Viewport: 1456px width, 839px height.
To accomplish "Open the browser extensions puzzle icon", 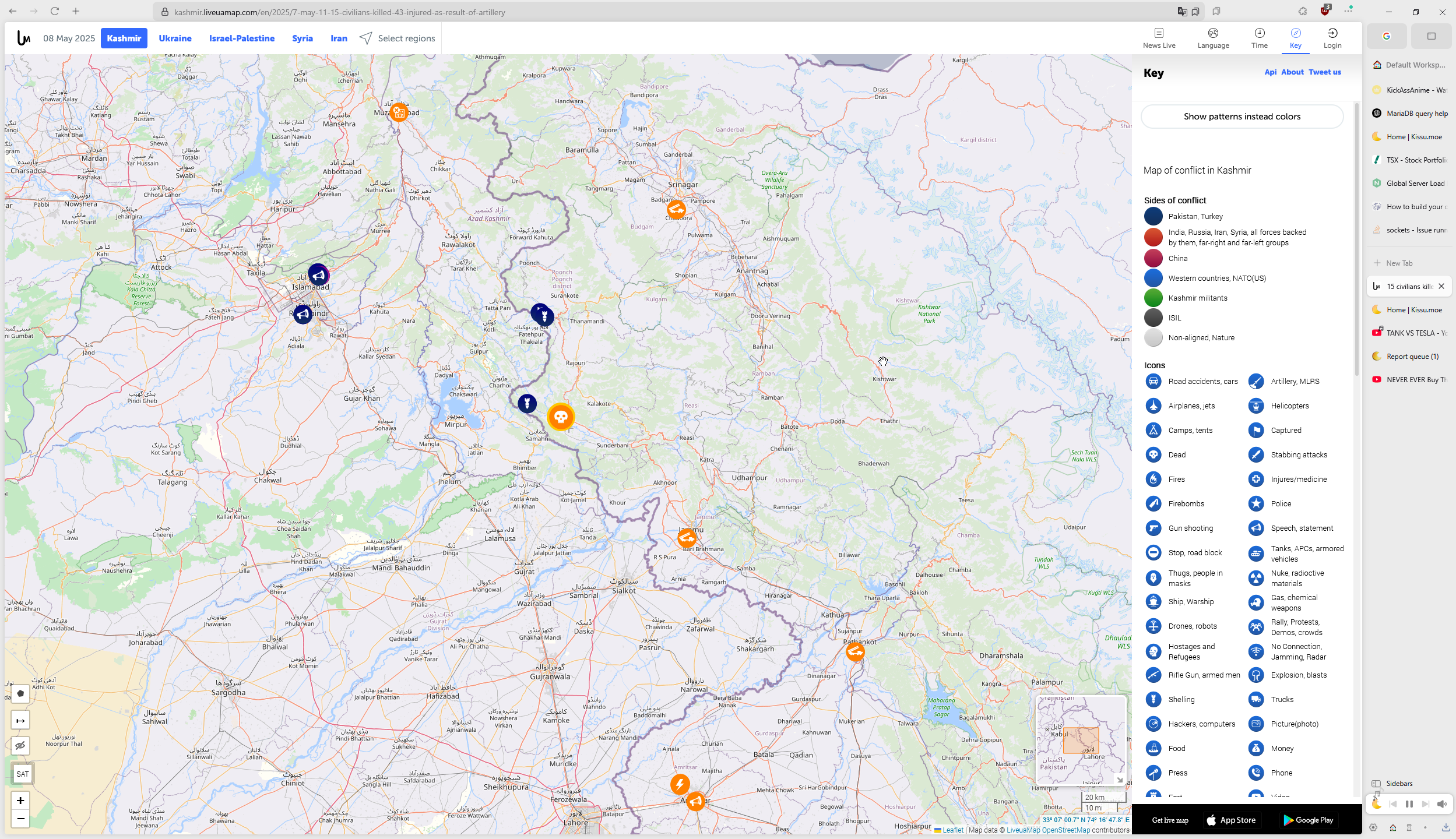I will point(1303,12).
